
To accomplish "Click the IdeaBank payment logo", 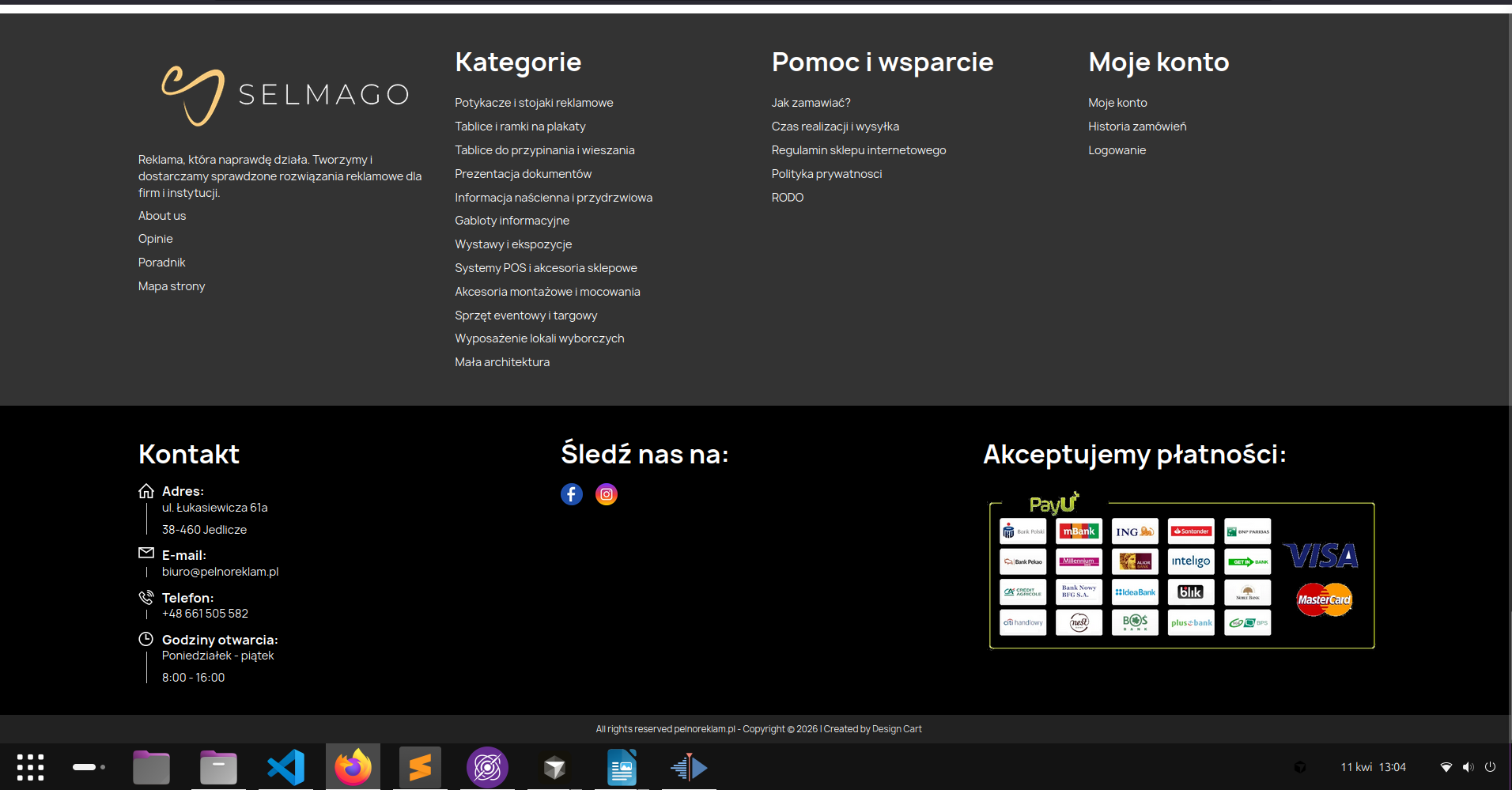I will (1135, 592).
